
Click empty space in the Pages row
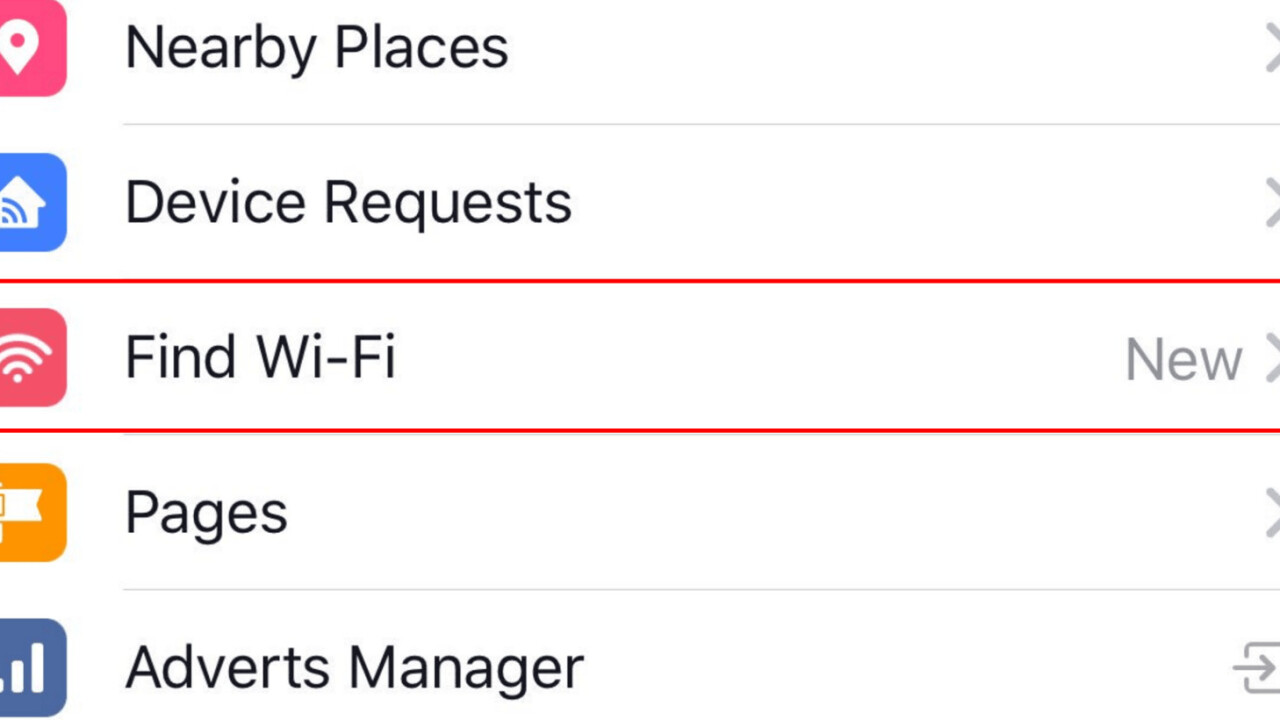[x=750, y=512]
